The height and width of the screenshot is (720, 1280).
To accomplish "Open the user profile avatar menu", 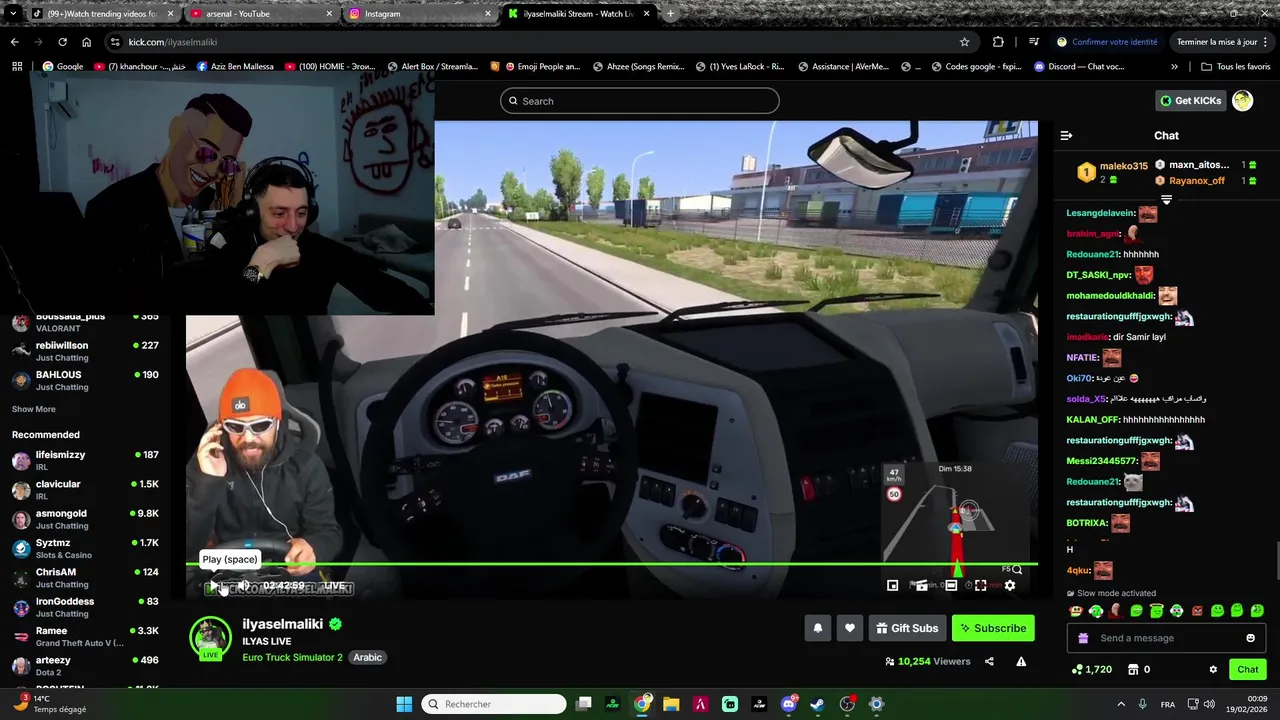I will click(1243, 100).
